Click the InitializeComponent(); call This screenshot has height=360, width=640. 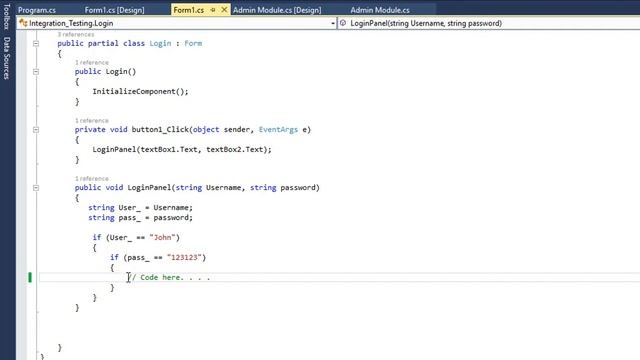(x=140, y=91)
